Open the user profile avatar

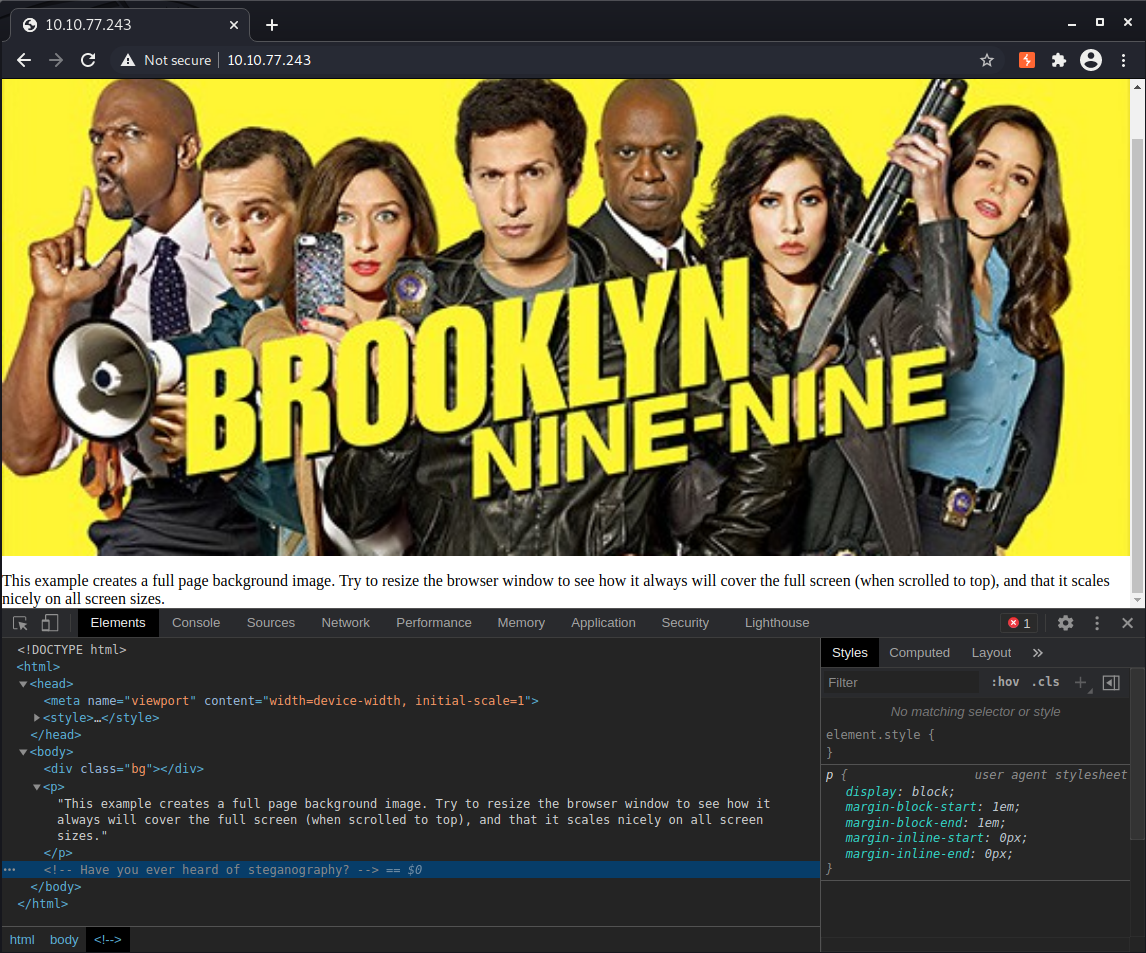pos(1090,60)
